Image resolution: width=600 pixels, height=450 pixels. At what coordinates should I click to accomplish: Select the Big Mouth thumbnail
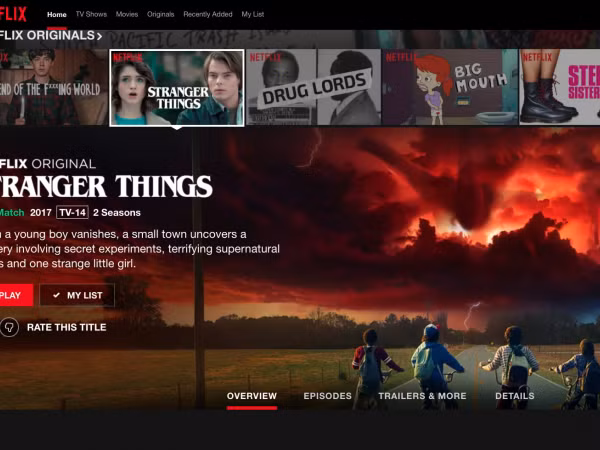[450, 87]
